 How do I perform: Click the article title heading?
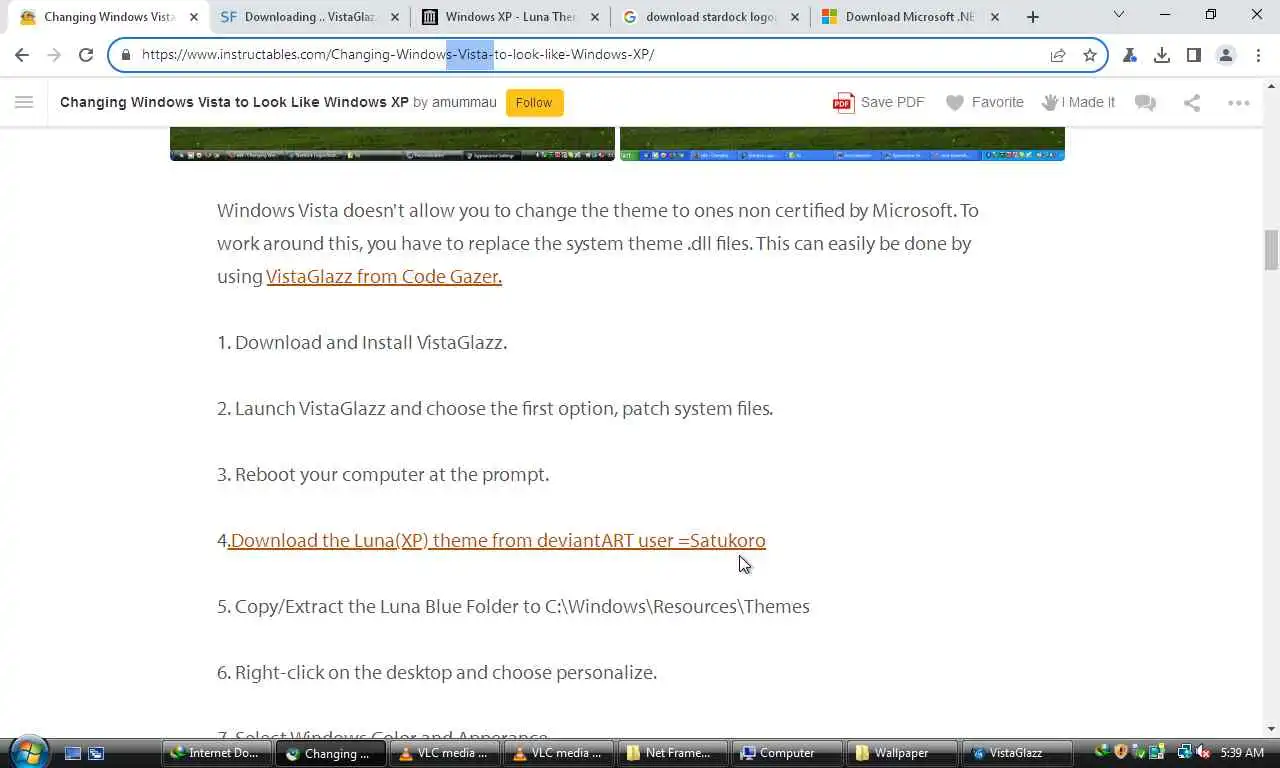(234, 102)
